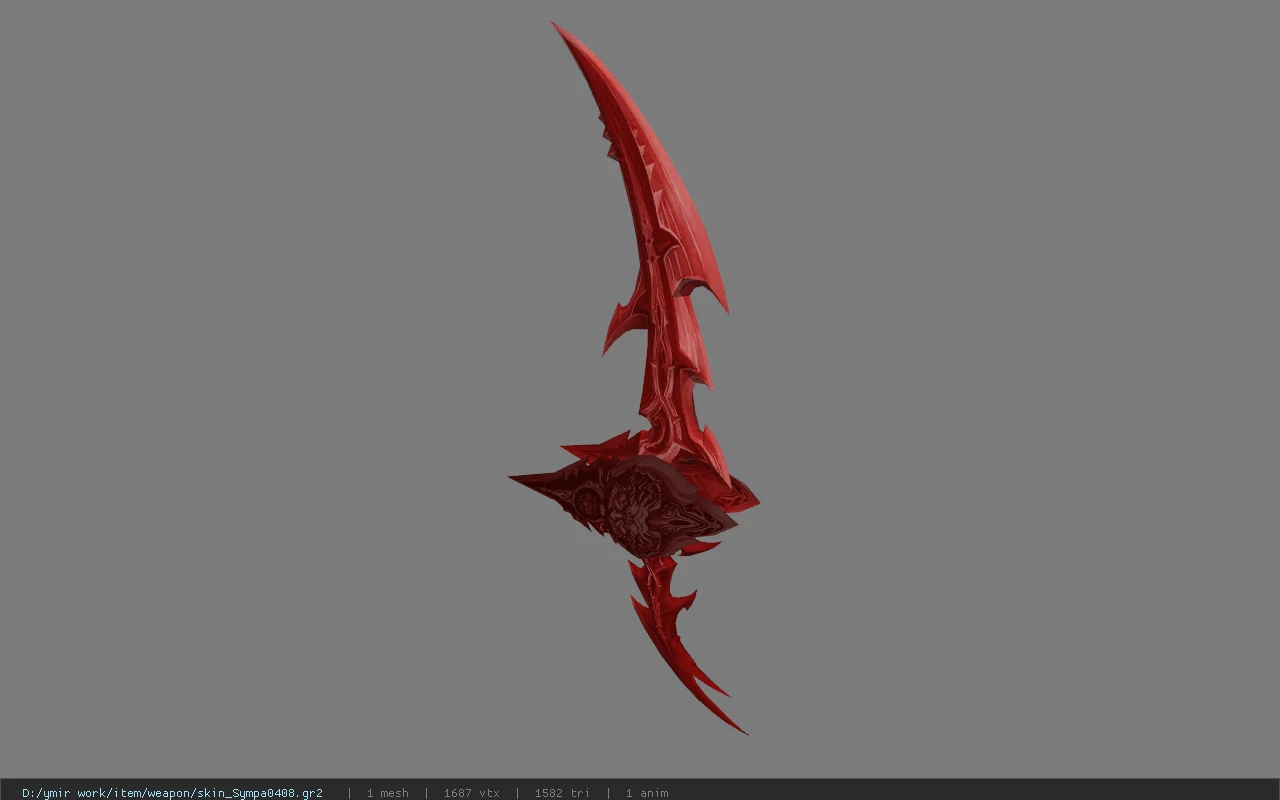This screenshot has width=1280, height=800.
Task: Click the '1687 vtx' status entry
Action: tap(471, 793)
